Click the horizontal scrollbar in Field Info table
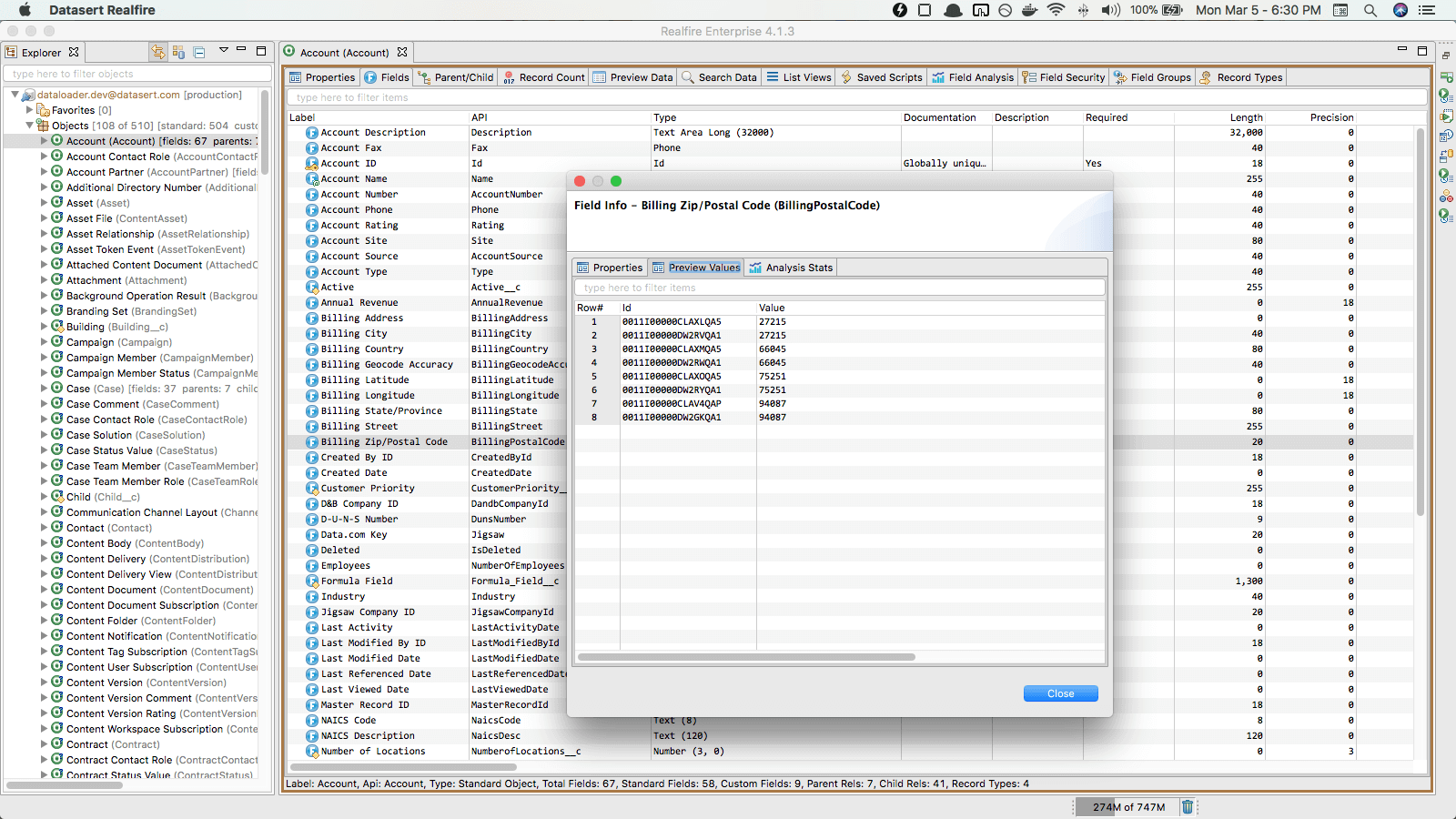The height and width of the screenshot is (819, 1456). click(x=746, y=657)
